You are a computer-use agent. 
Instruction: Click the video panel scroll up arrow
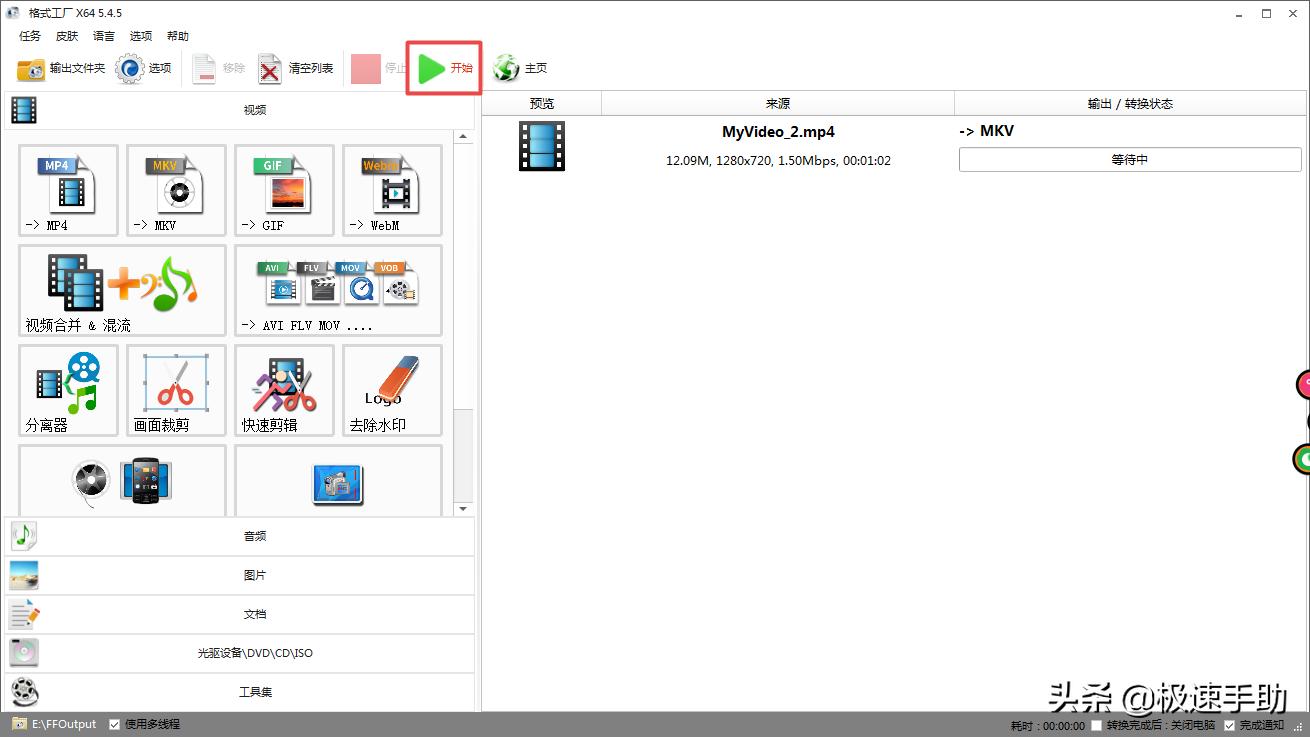coord(463,137)
